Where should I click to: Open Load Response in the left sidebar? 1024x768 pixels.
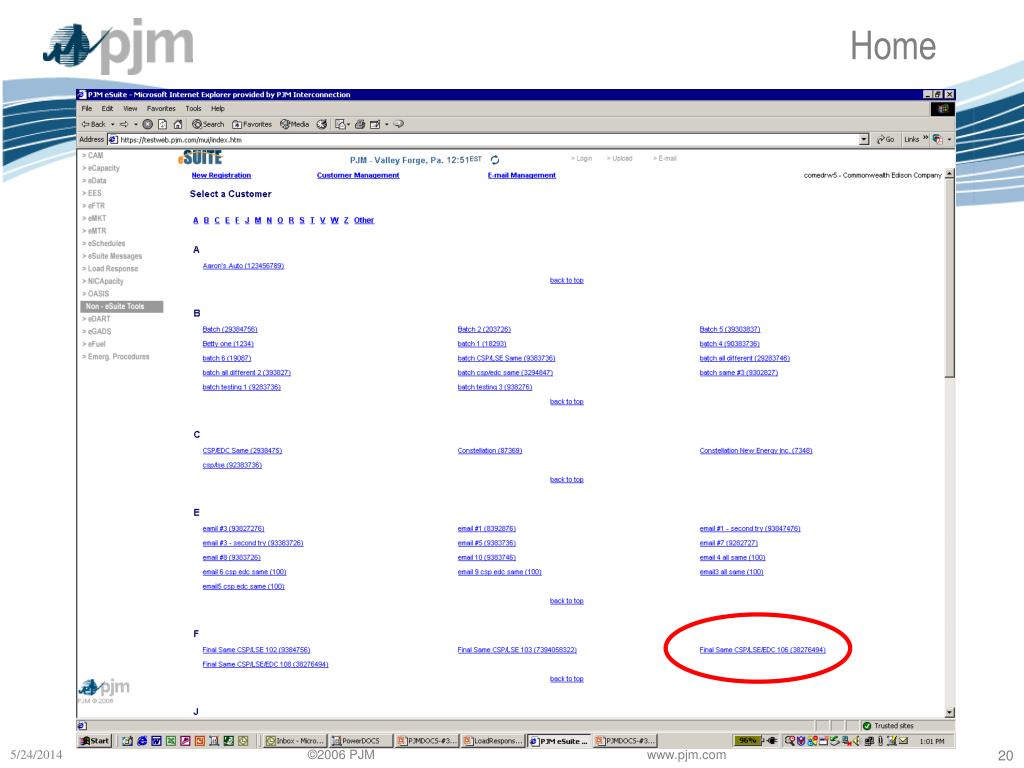pyautogui.click(x=110, y=268)
